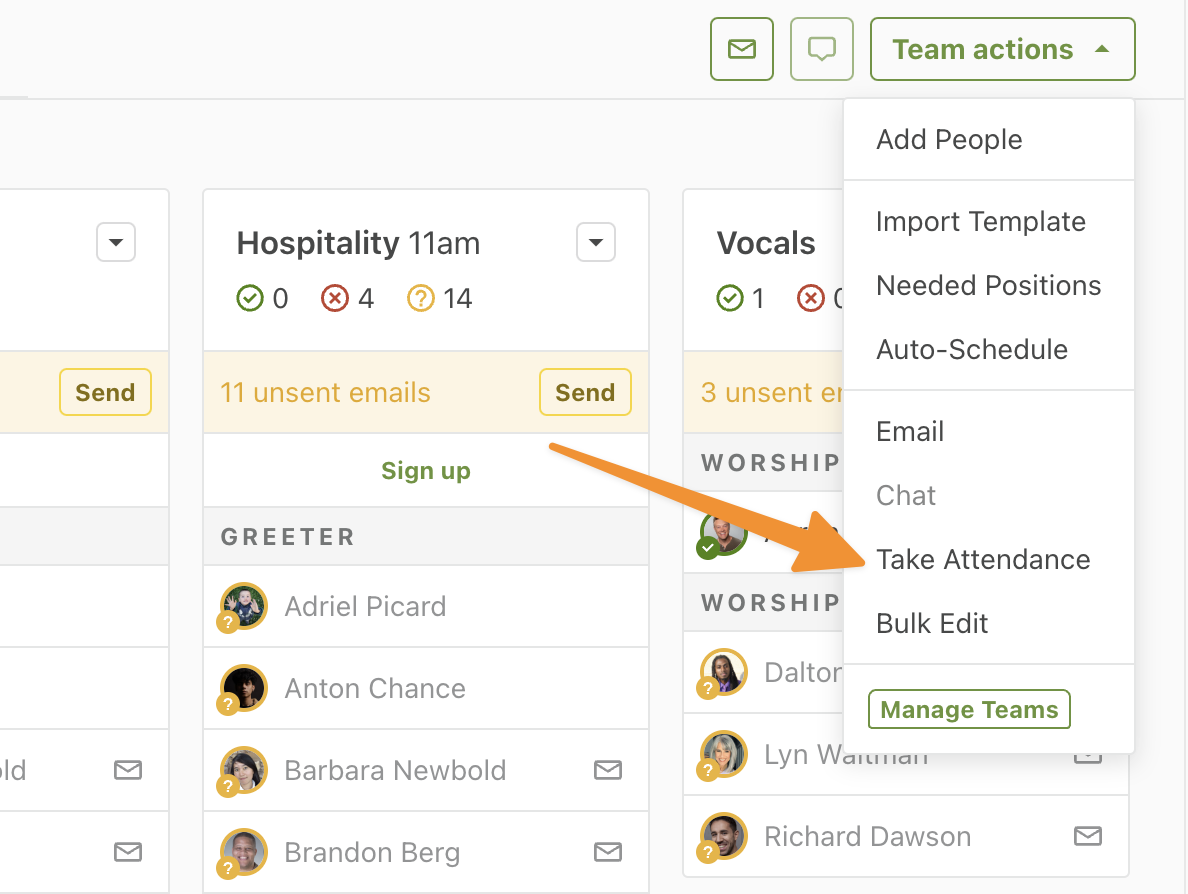This screenshot has width=1188, height=894.
Task: Click the 11 unsent emails notice text
Action: tap(325, 392)
